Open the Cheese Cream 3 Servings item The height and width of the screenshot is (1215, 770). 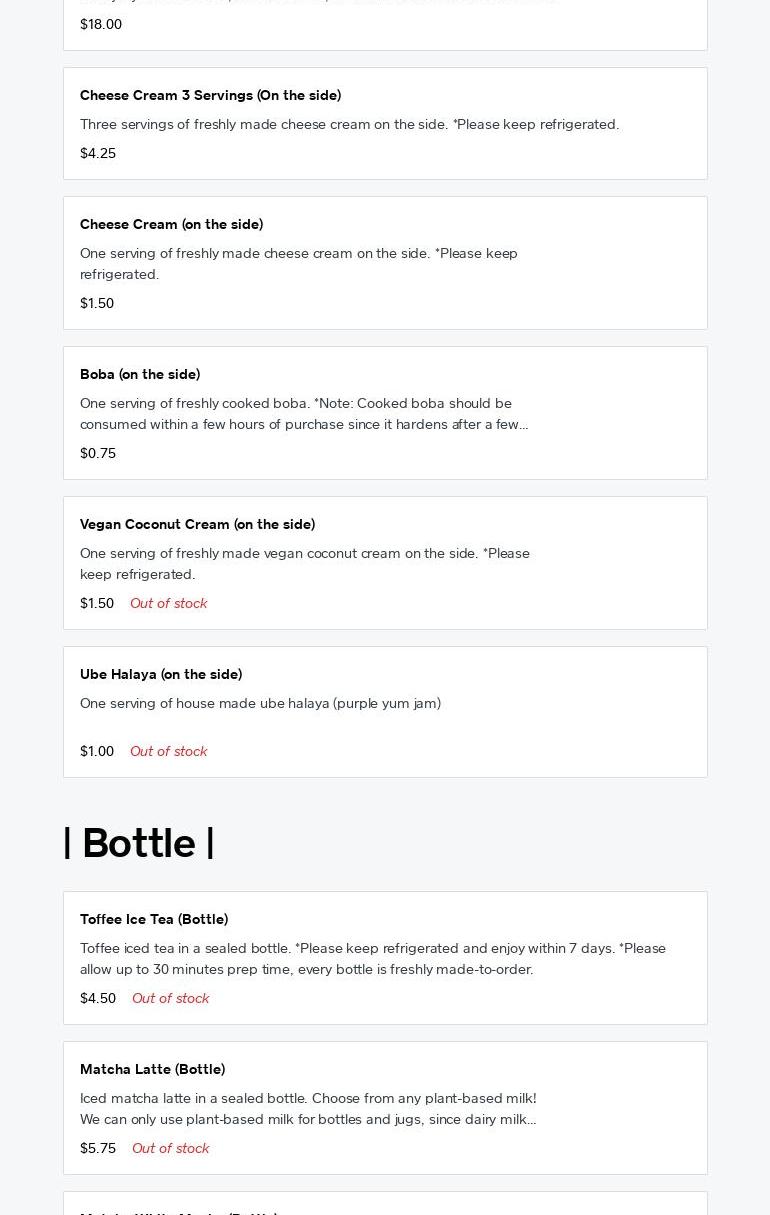(x=210, y=95)
